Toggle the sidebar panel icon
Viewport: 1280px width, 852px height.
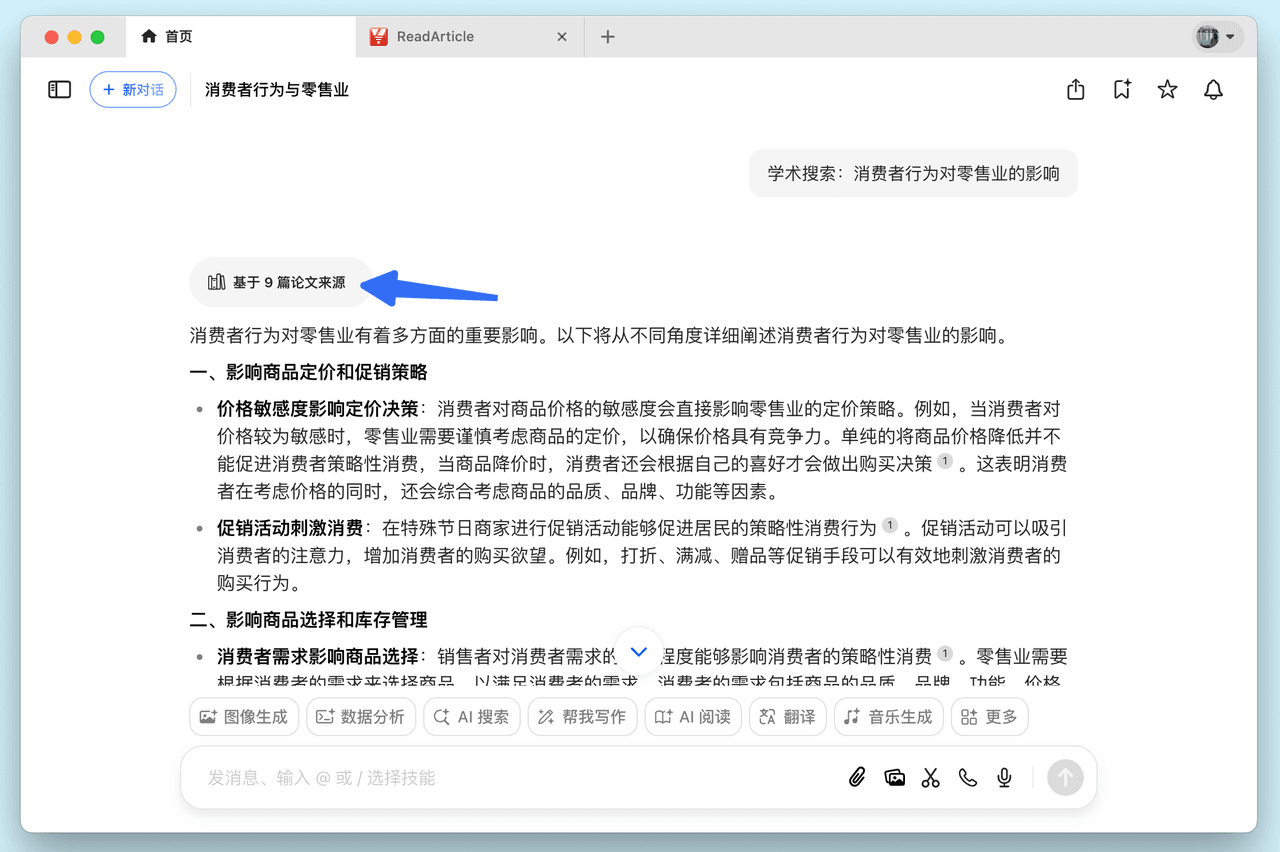point(60,90)
